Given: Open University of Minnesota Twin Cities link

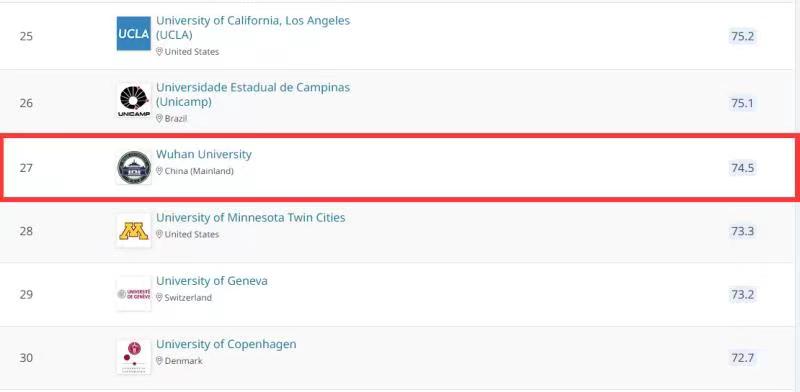Looking at the screenshot, I should [251, 218].
